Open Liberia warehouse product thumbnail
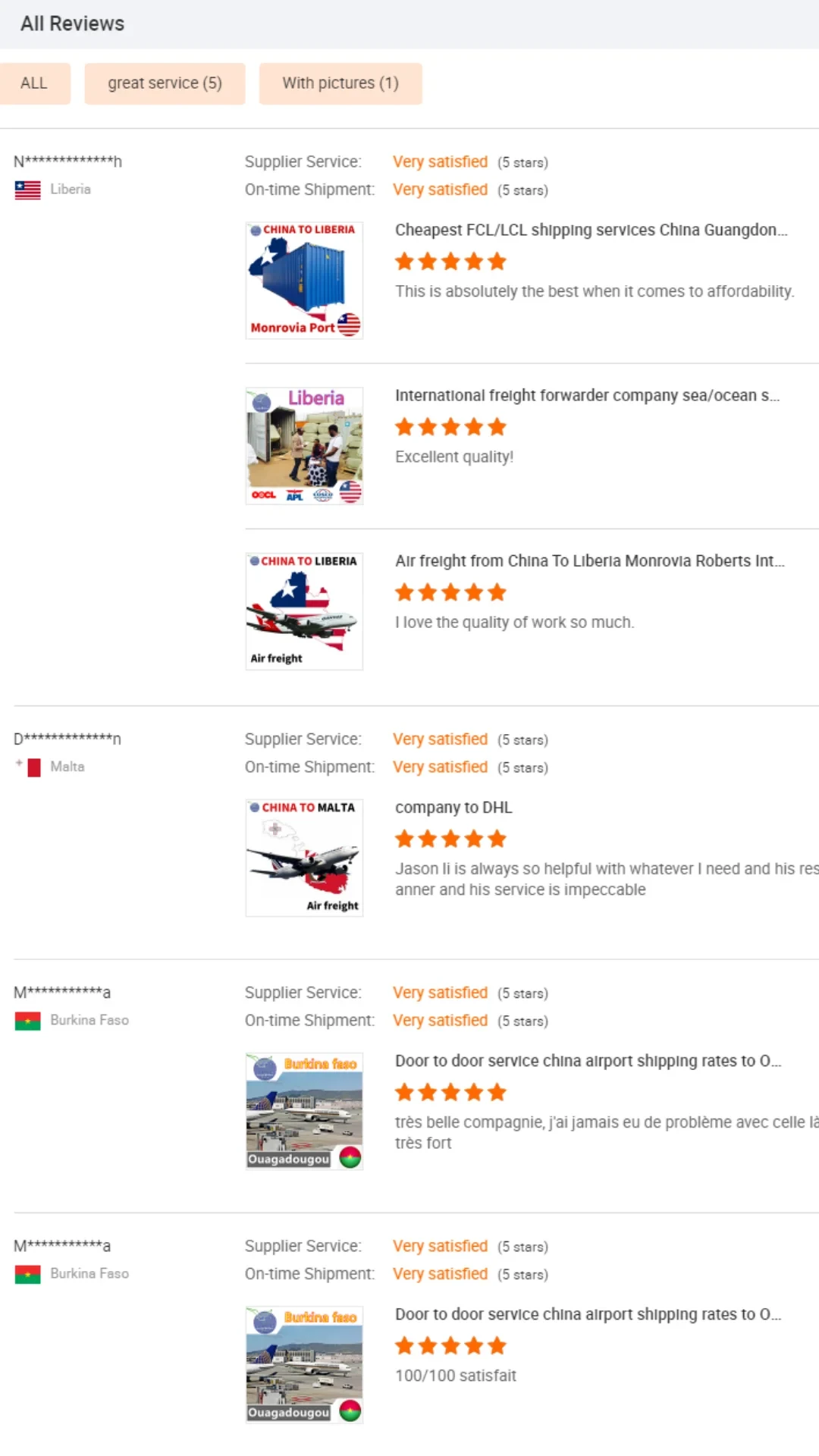Screen dimensions: 819x1456 304,446
